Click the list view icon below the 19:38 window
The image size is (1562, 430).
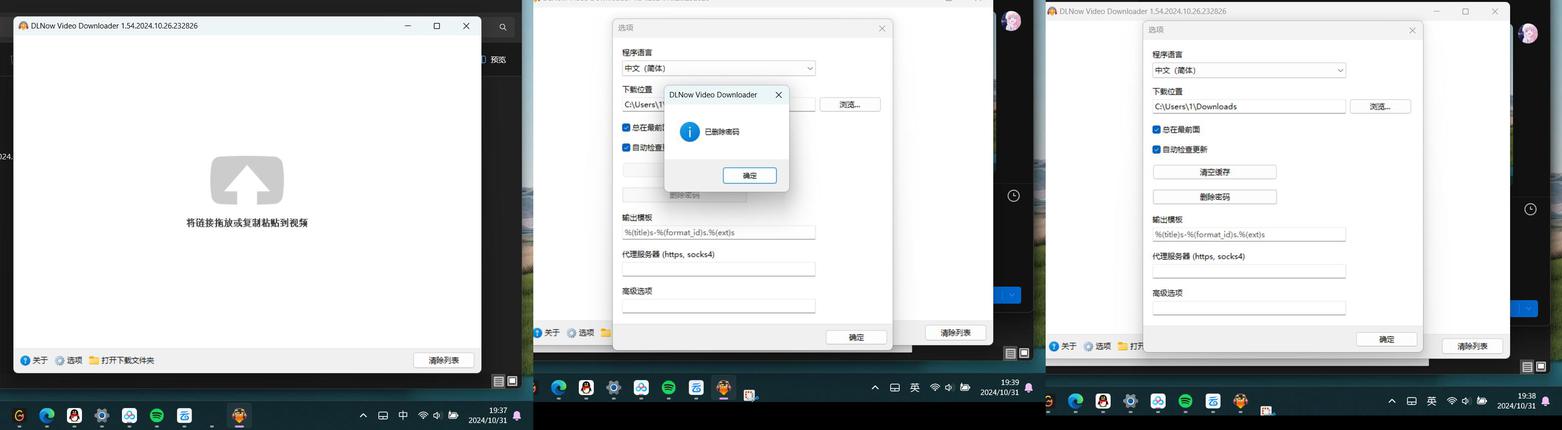click(x=1527, y=367)
